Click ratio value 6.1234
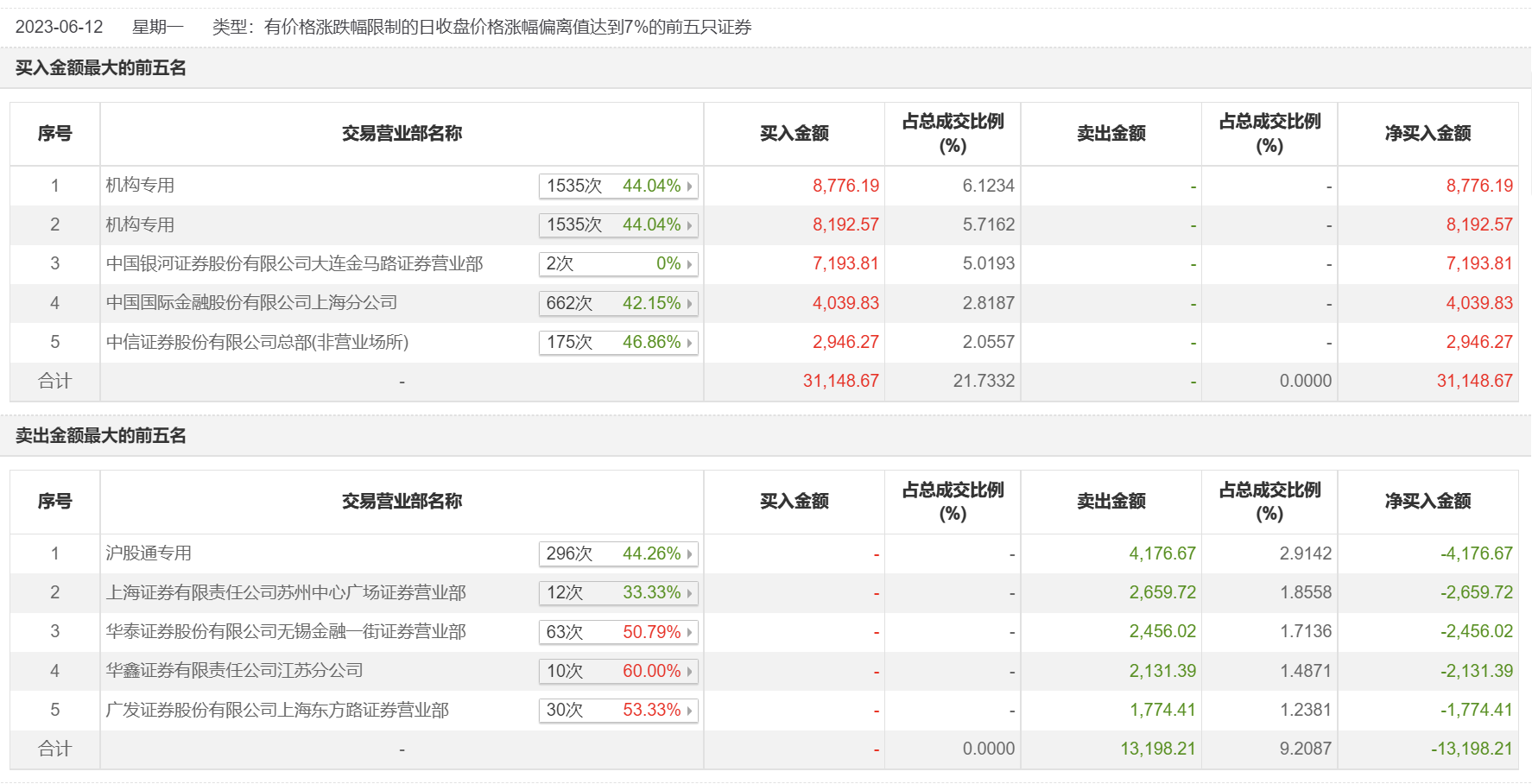This screenshot has width=1532, height=784. click(x=989, y=186)
